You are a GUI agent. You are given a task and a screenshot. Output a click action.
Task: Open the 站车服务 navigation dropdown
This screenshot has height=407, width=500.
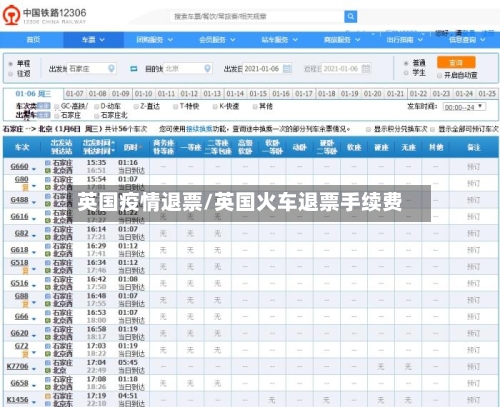pos(279,40)
